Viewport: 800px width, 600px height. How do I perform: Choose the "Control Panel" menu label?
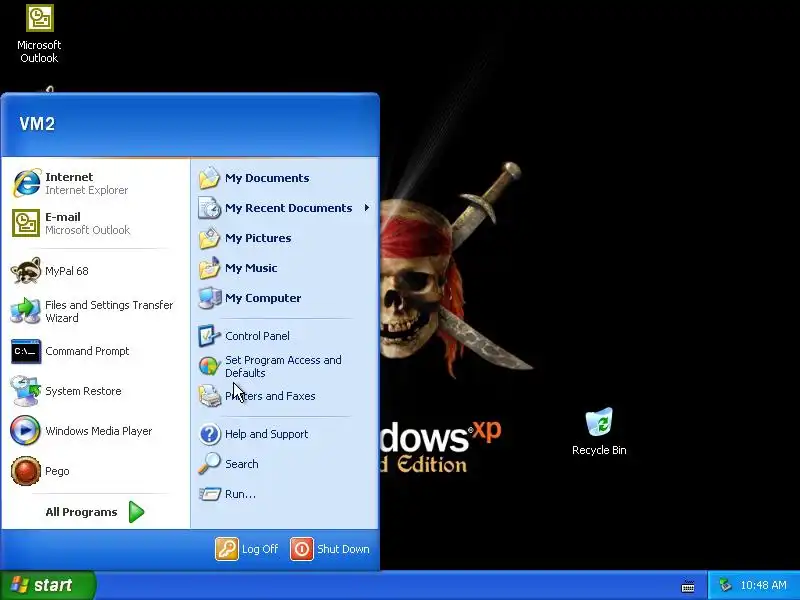coord(257,336)
